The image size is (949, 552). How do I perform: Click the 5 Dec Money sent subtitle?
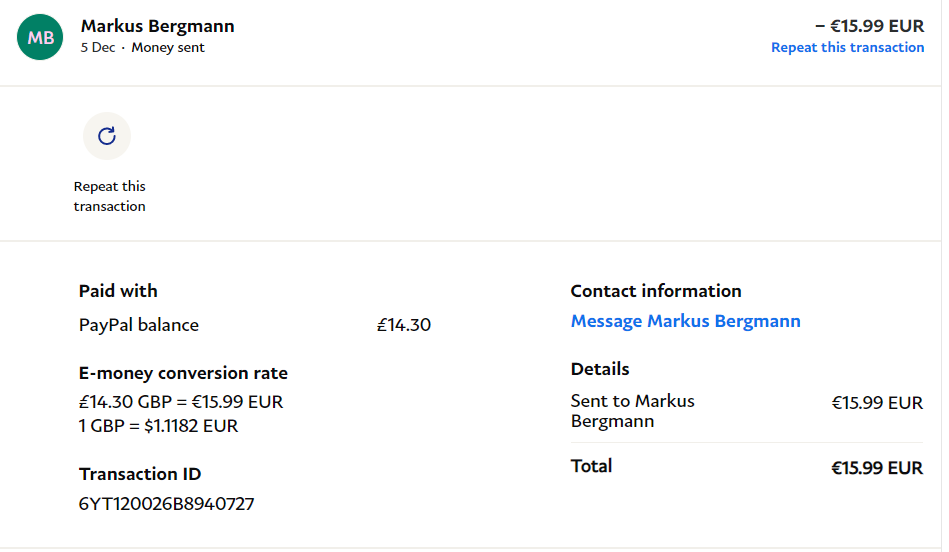click(142, 48)
